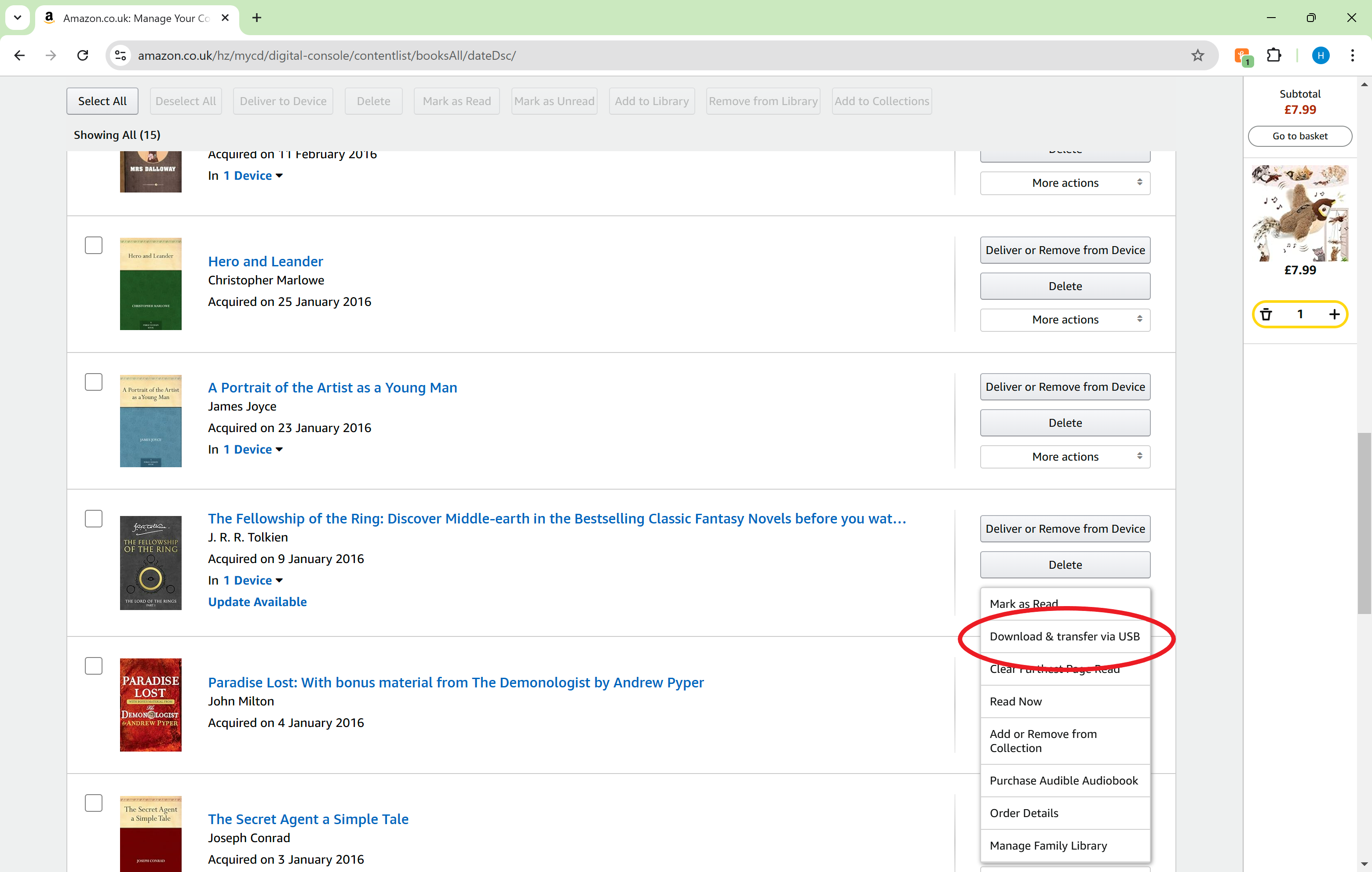Click the Fellowship of the Ring cover thumbnail
The image size is (1372, 872).
tap(151, 563)
